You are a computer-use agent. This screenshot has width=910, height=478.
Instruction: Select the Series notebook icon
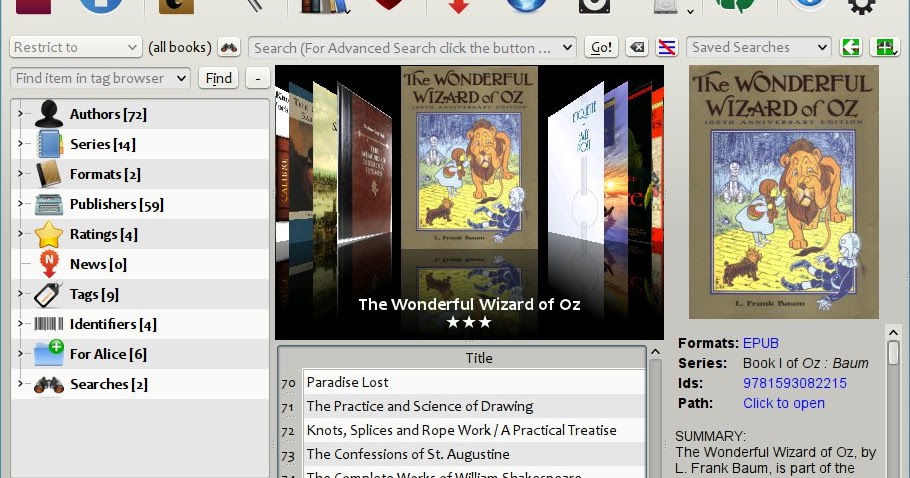(x=49, y=144)
